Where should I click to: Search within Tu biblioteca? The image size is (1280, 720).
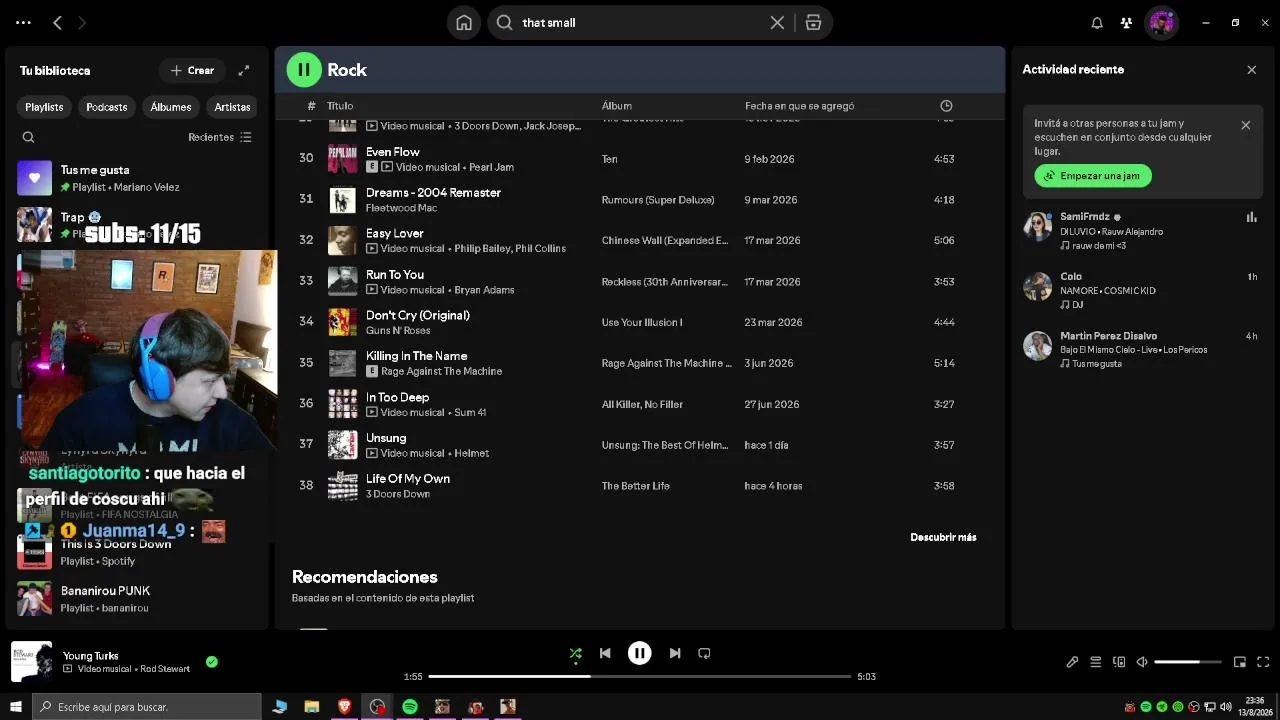click(x=28, y=137)
